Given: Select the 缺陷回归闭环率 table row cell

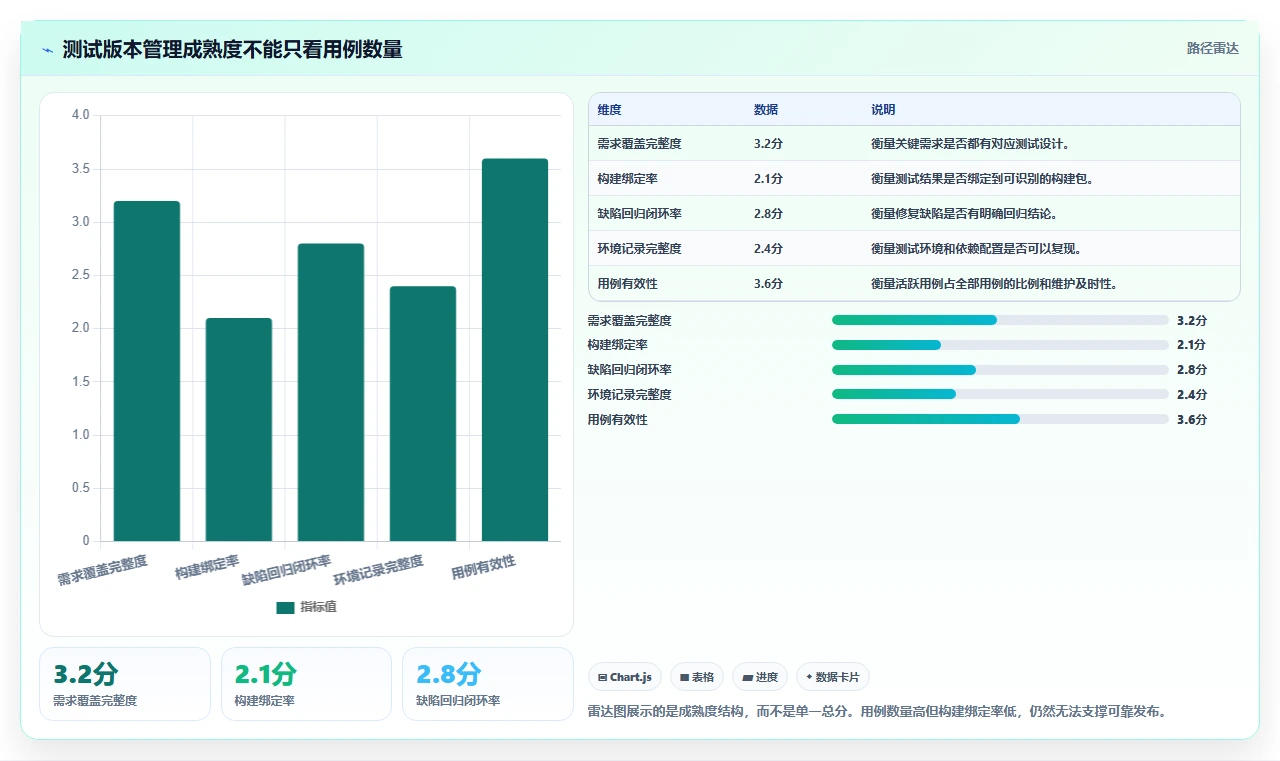Looking at the screenshot, I should 639,214.
